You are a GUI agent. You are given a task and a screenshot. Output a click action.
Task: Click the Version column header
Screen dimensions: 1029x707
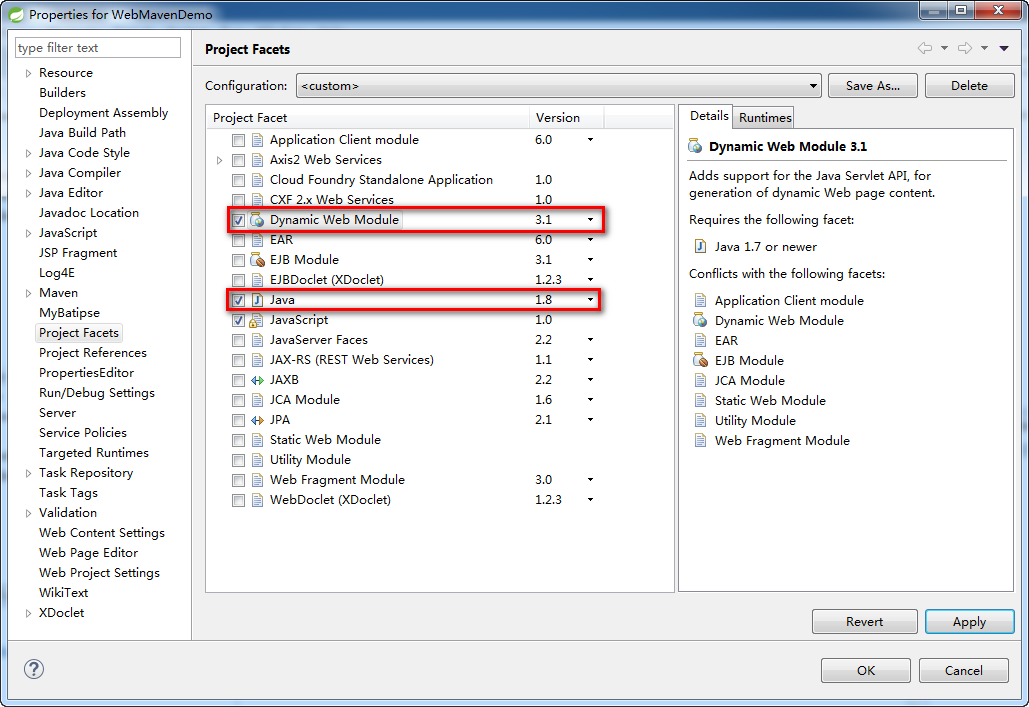click(x=566, y=118)
